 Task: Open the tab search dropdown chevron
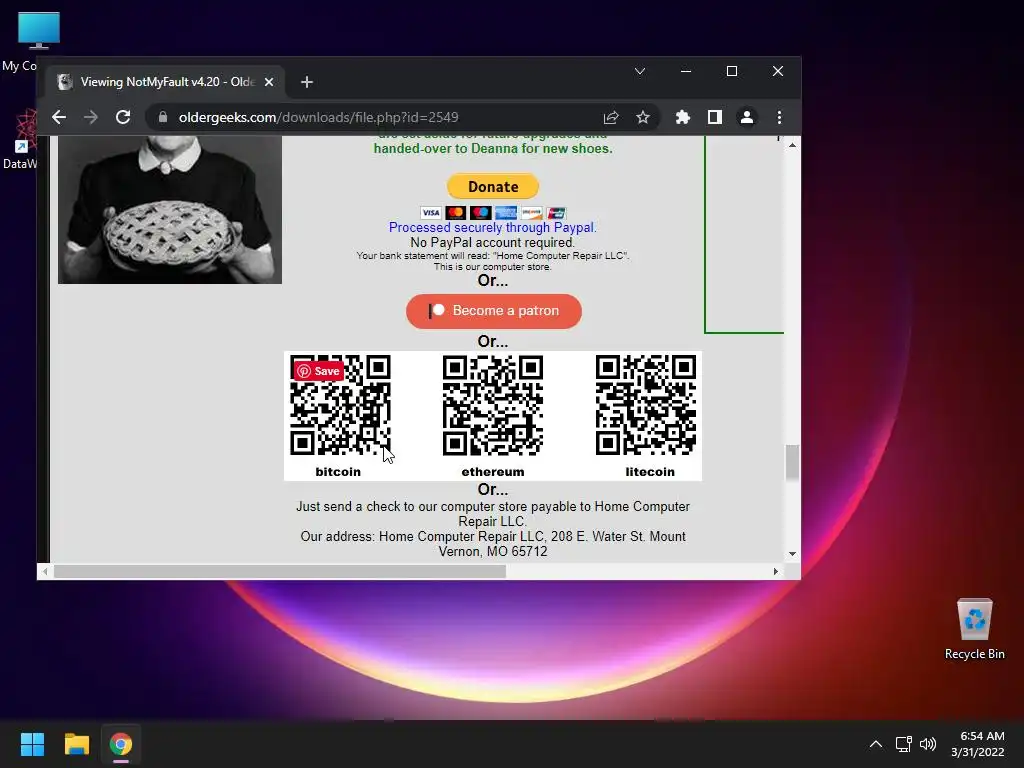pyautogui.click(x=640, y=71)
